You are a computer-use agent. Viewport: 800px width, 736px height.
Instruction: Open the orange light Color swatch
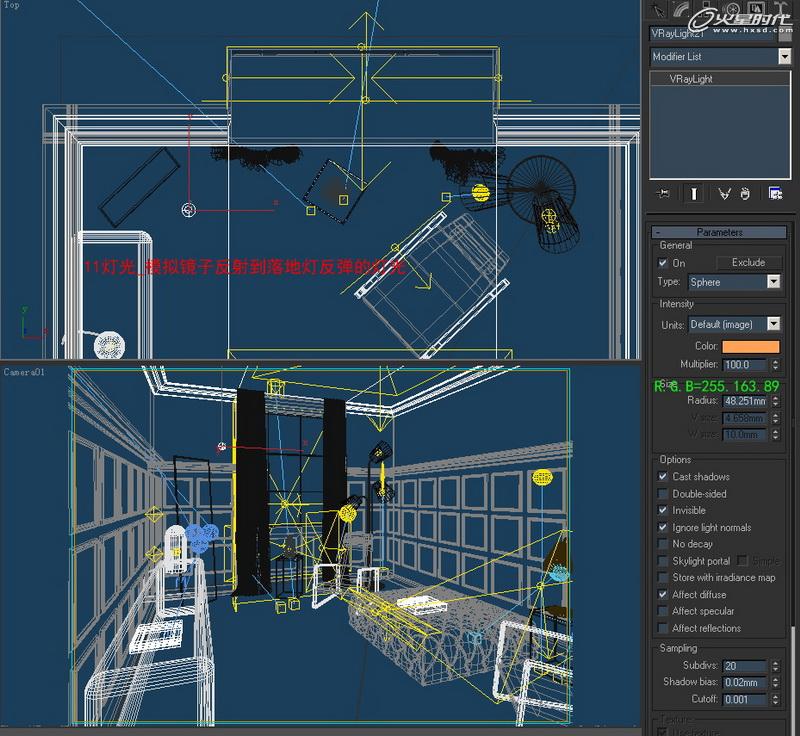point(751,346)
